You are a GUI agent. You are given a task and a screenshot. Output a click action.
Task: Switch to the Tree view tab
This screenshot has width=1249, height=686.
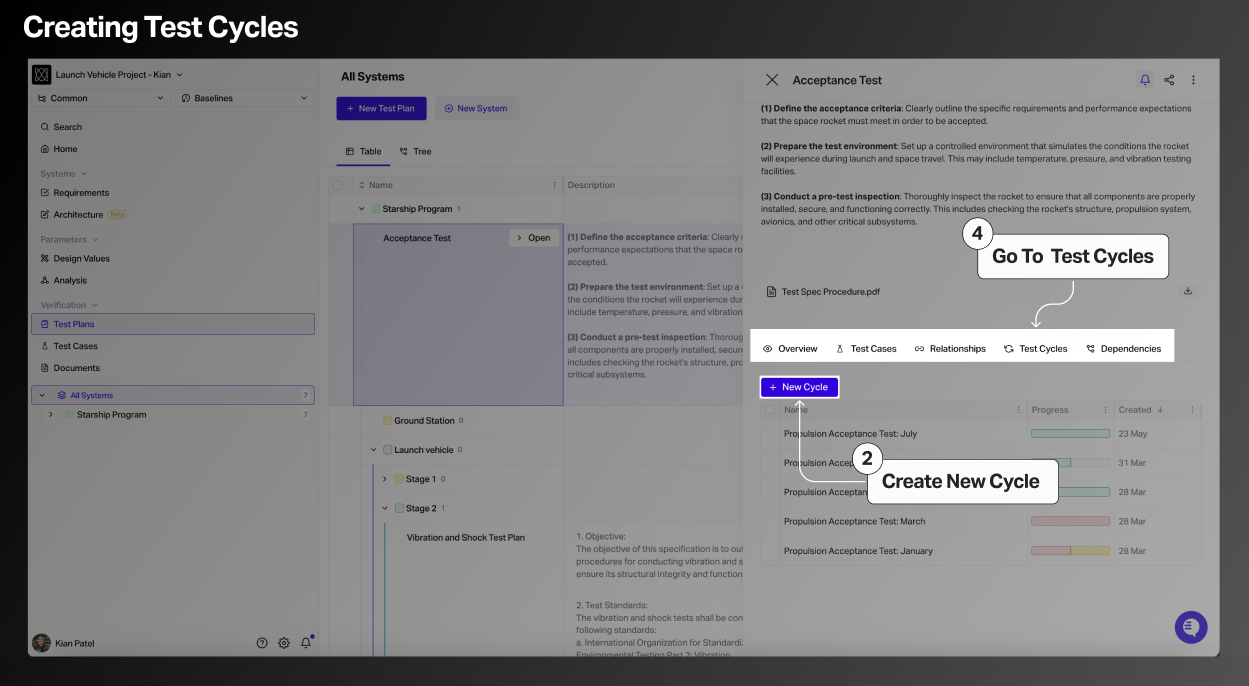pos(415,152)
